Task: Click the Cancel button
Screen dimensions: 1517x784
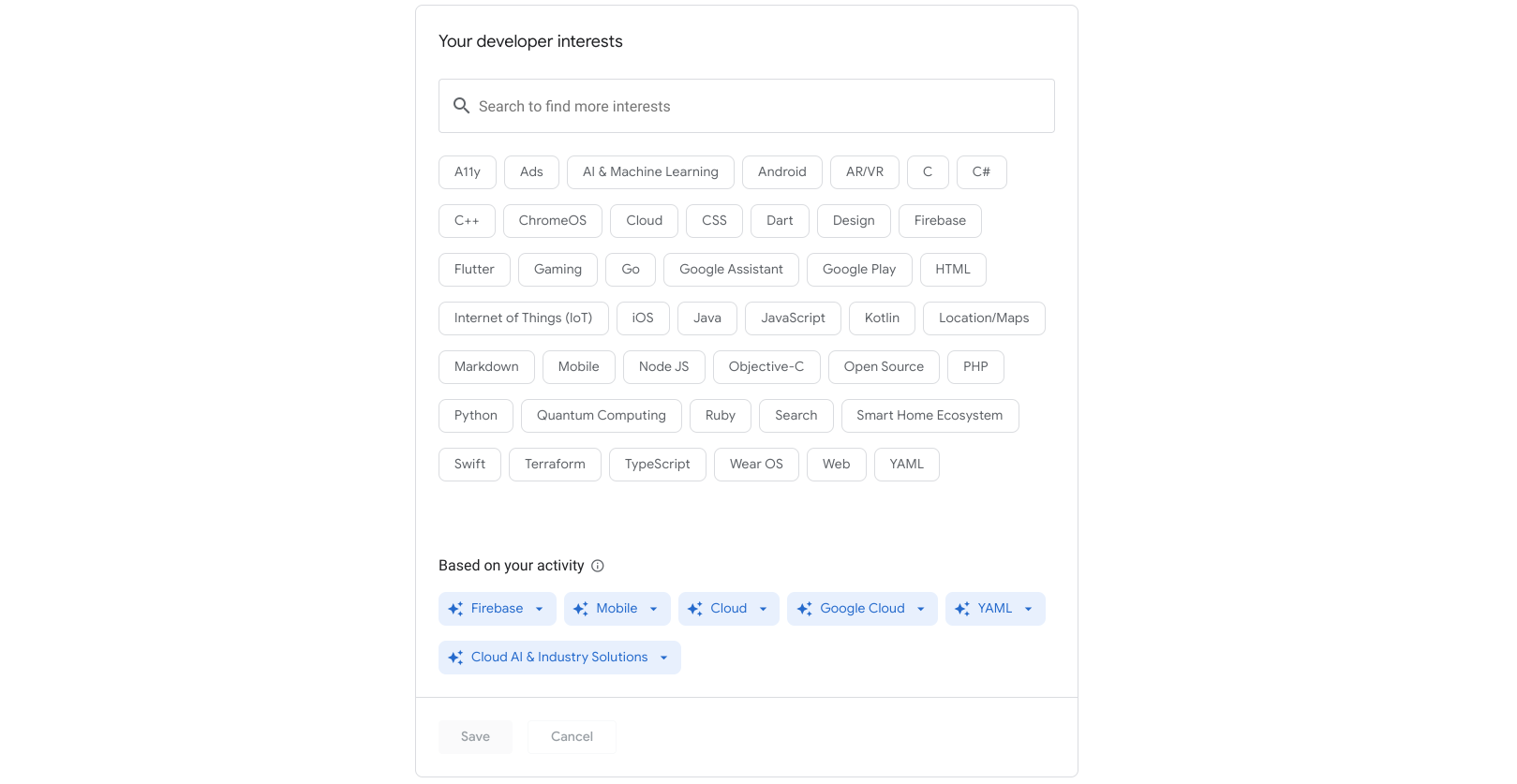Action: [572, 737]
